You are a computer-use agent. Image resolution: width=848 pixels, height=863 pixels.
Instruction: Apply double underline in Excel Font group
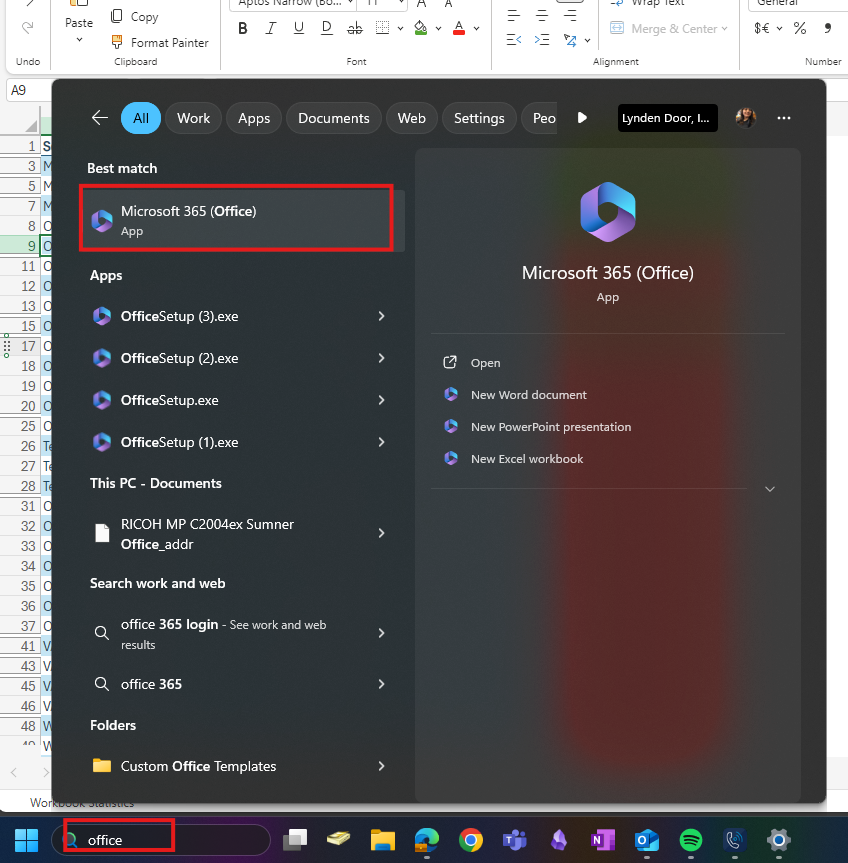(326, 28)
